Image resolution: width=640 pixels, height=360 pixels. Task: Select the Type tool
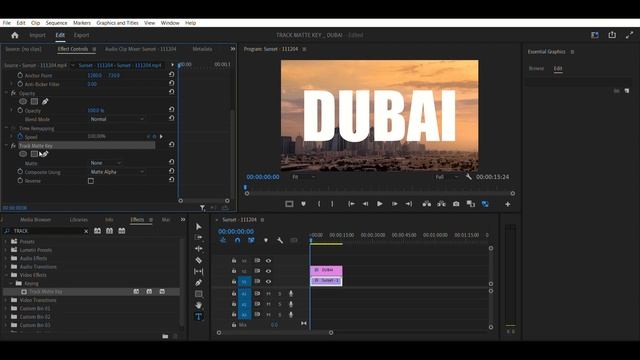pyautogui.click(x=199, y=316)
